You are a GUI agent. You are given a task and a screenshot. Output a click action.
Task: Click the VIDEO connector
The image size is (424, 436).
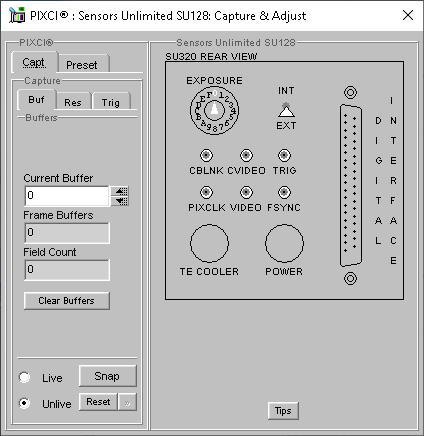246,192
